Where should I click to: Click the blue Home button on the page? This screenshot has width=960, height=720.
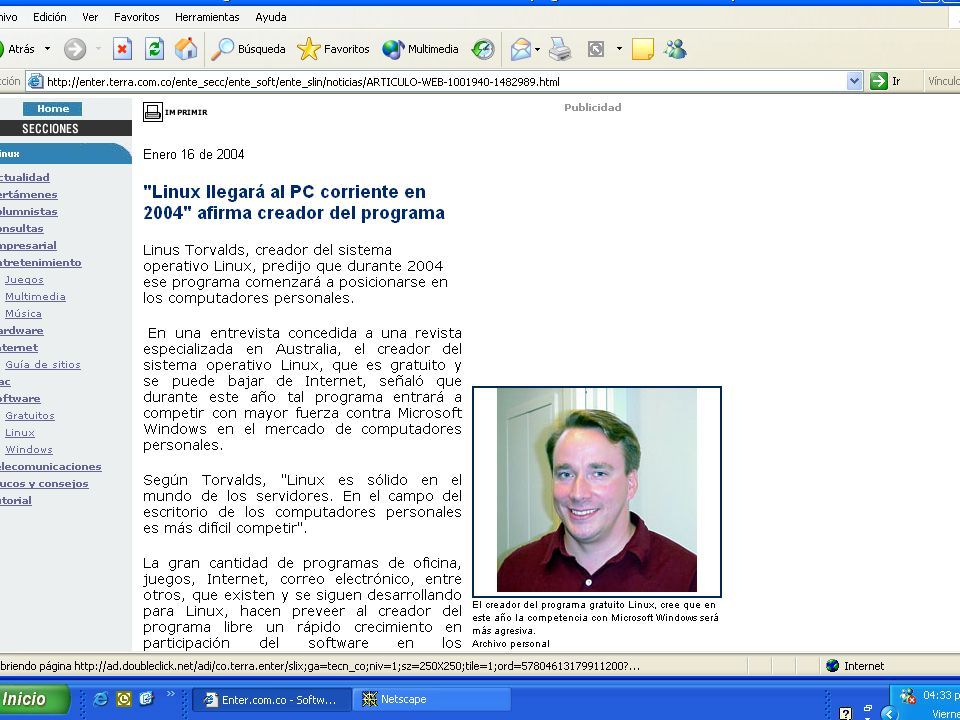pyautogui.click(x=53, y=109)
